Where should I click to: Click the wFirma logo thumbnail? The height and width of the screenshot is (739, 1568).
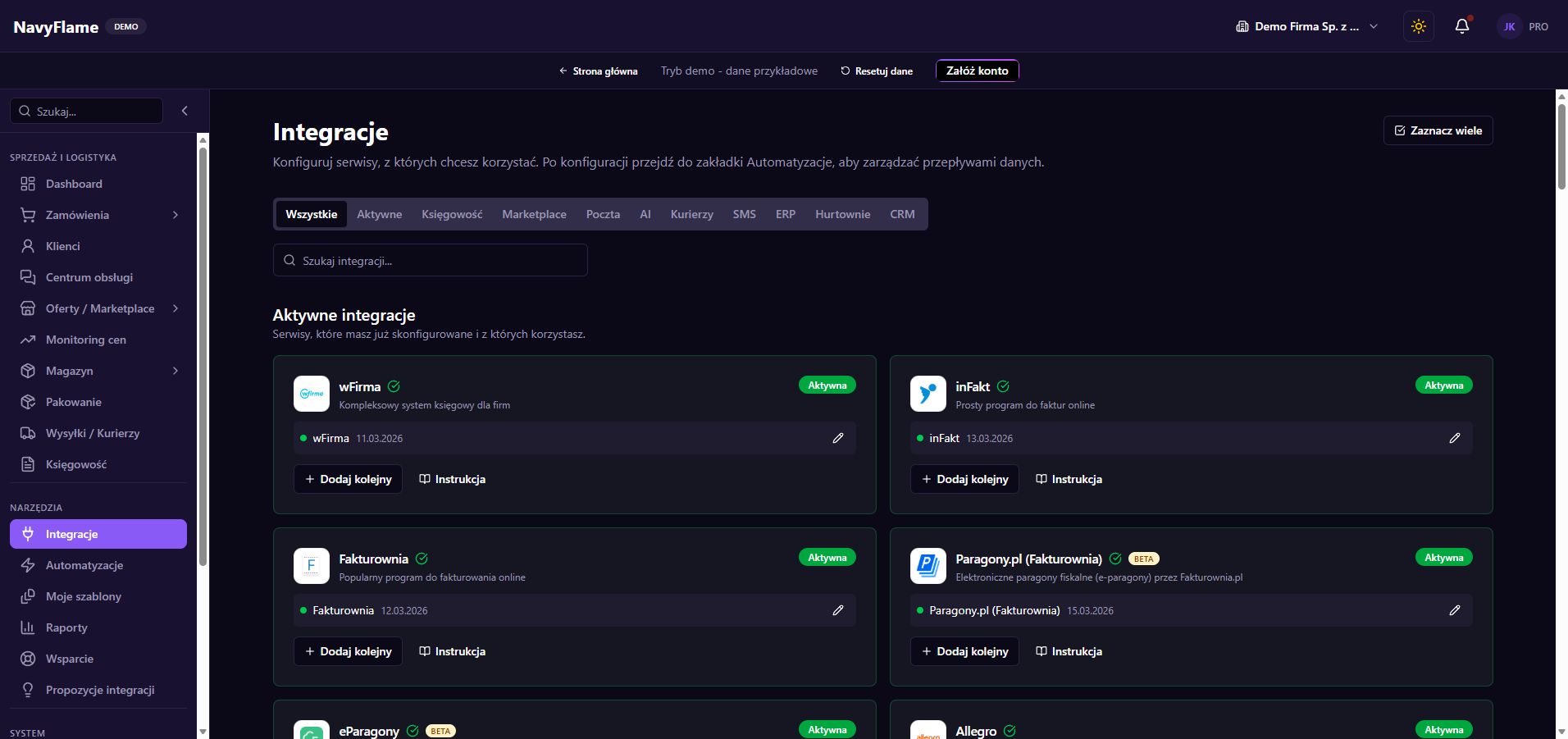(x=312, y=394)
